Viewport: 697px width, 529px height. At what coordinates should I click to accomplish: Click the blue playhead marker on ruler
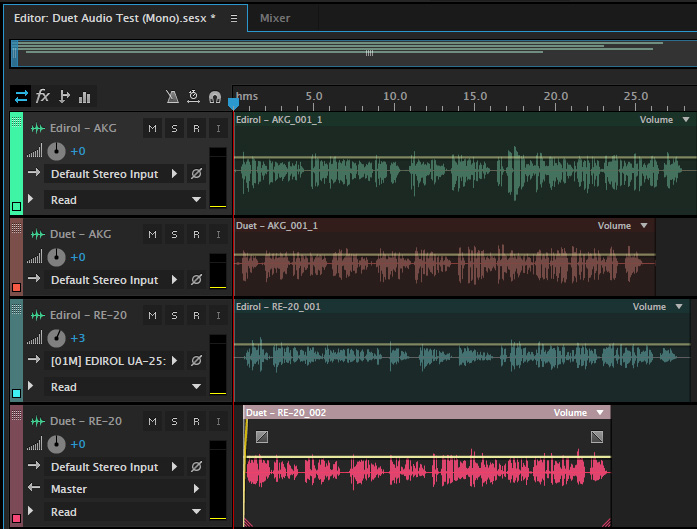233,104
